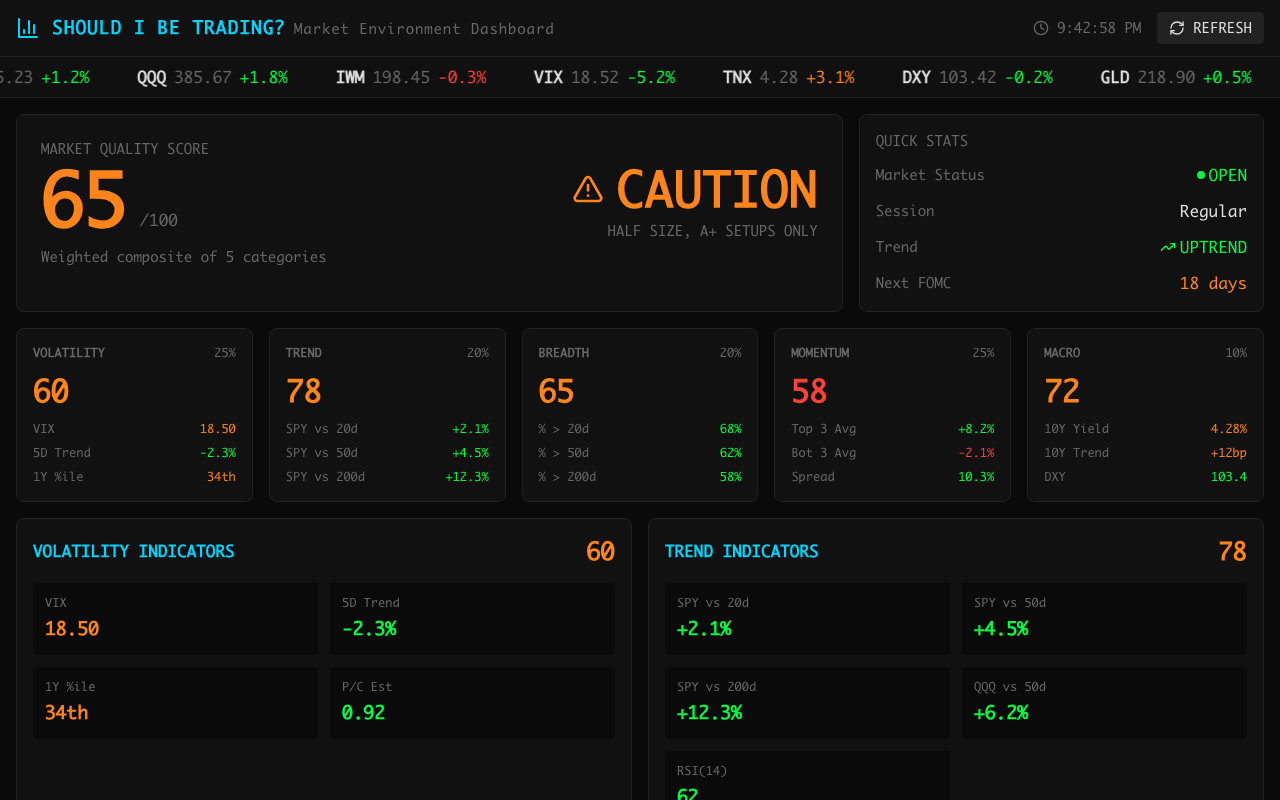Click the warning triangle icon next to CAUTION
Image resolution: width=1280 pixels, height=800 pixels.
[588, 189]
